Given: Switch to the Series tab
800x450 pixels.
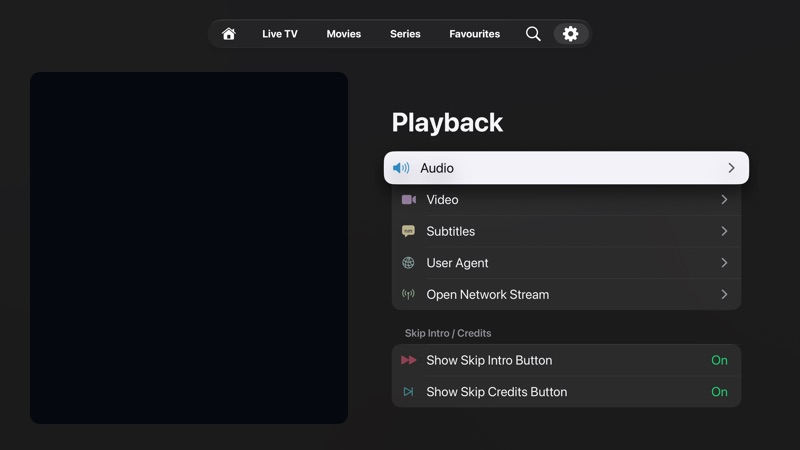Looking at the screenshot, I should (405, 34).
